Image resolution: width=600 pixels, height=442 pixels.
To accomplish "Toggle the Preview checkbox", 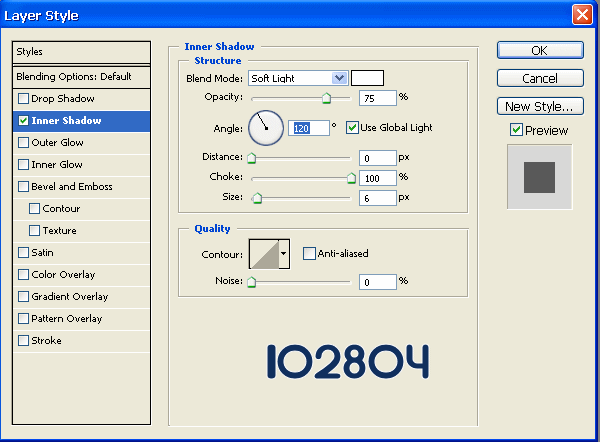I will (516, 130).
